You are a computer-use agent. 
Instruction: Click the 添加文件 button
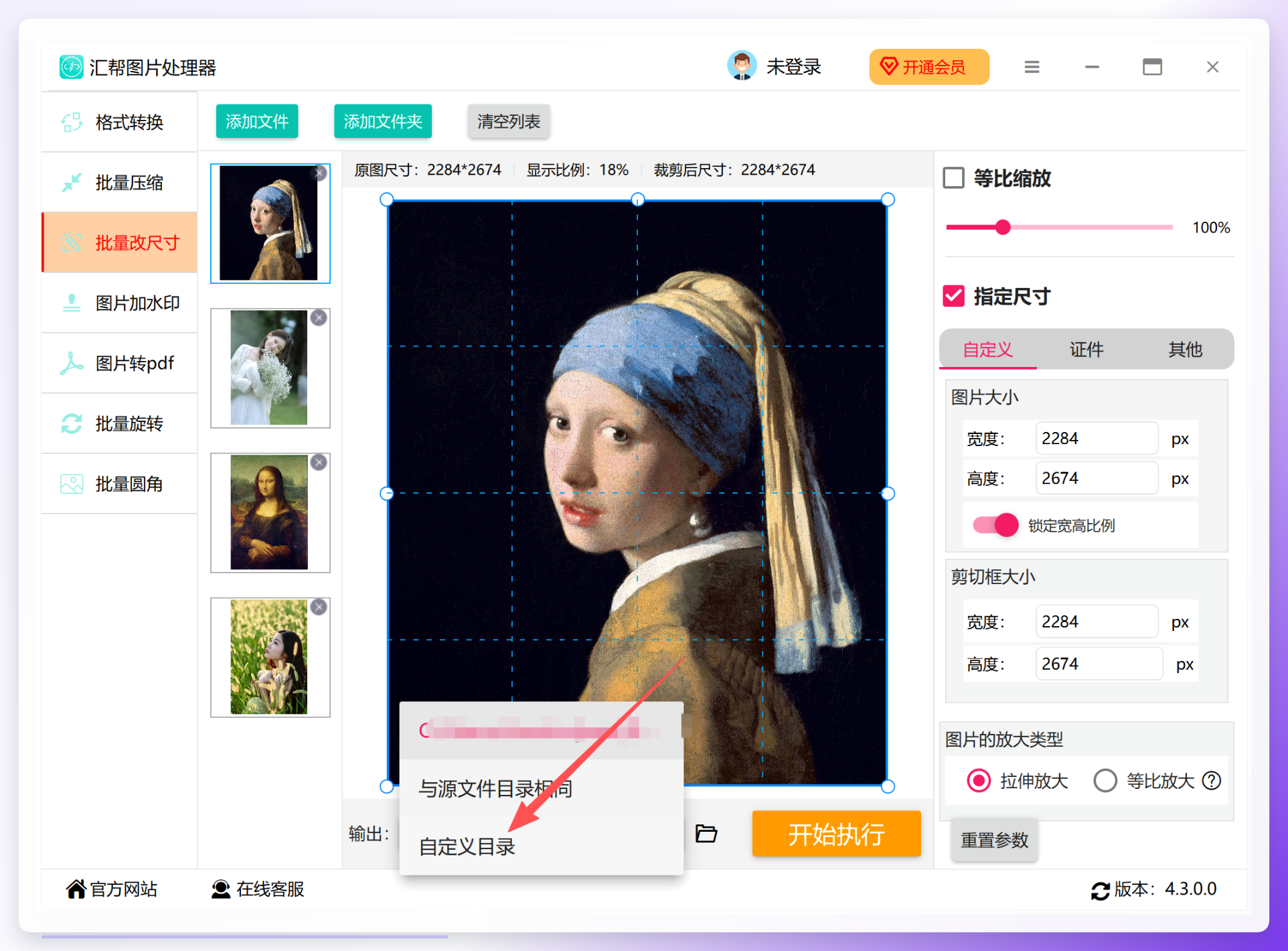(257, 121)
